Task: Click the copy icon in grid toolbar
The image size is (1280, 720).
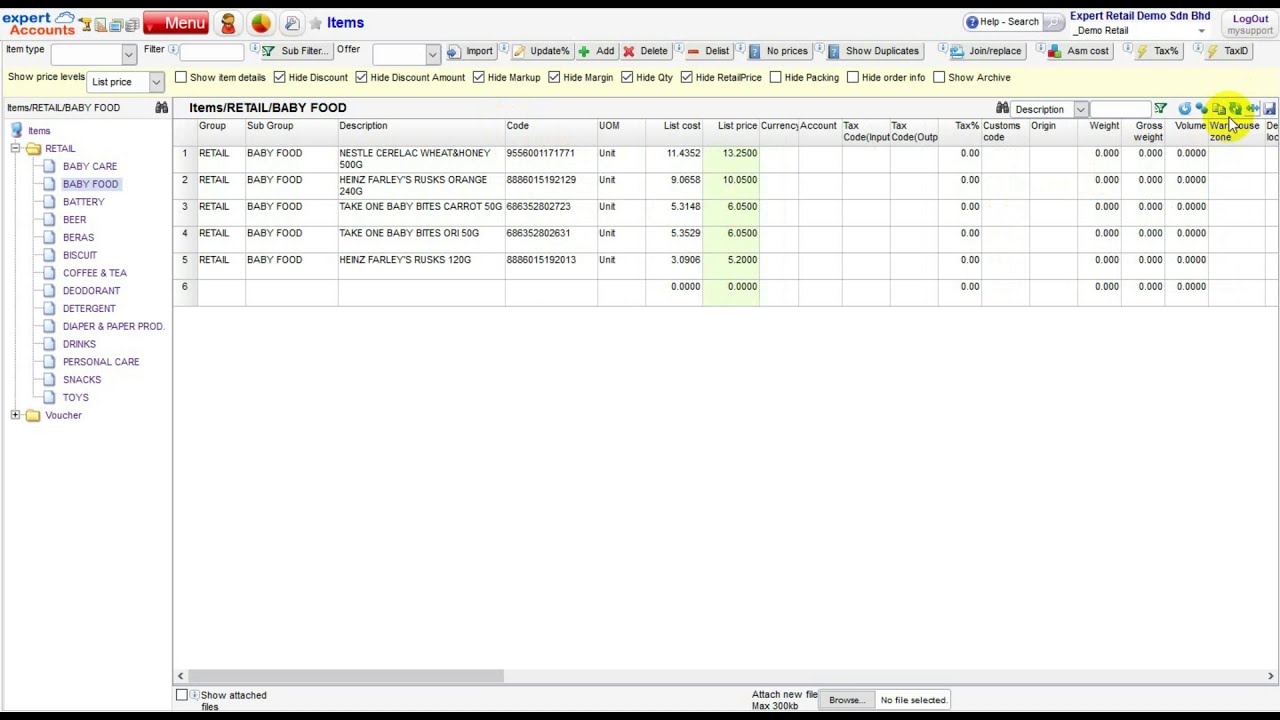Action: click(x=1219, y=108)
